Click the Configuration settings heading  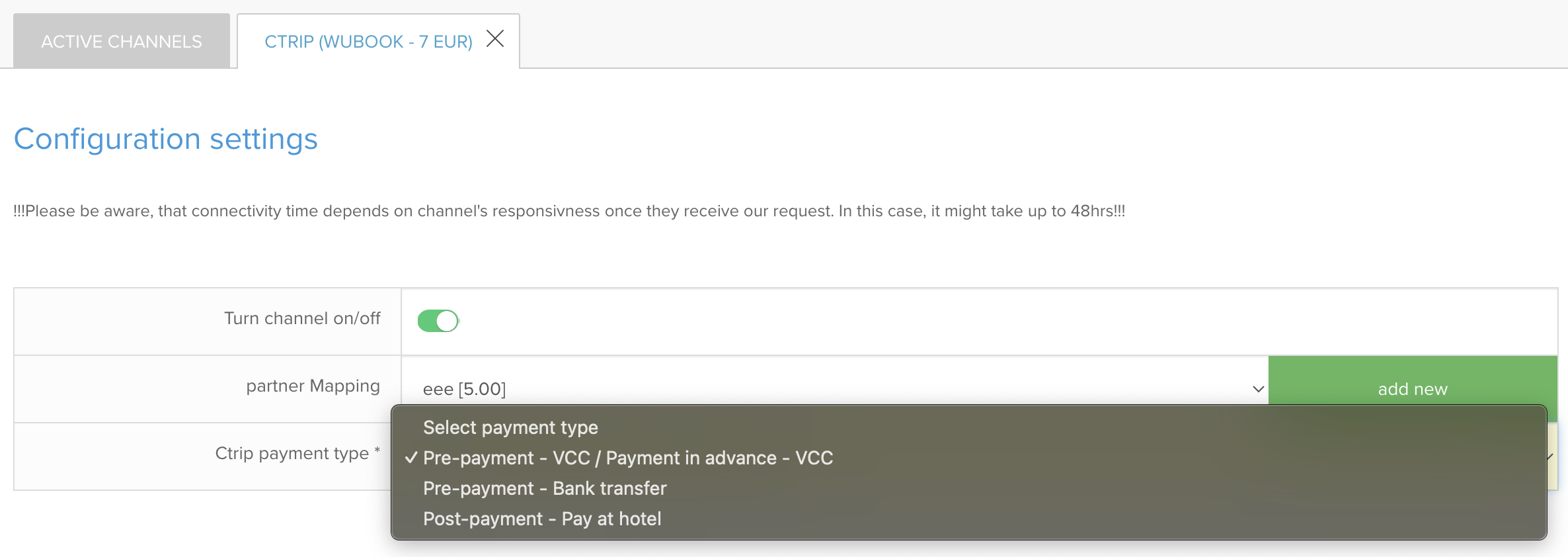[166, 139]
